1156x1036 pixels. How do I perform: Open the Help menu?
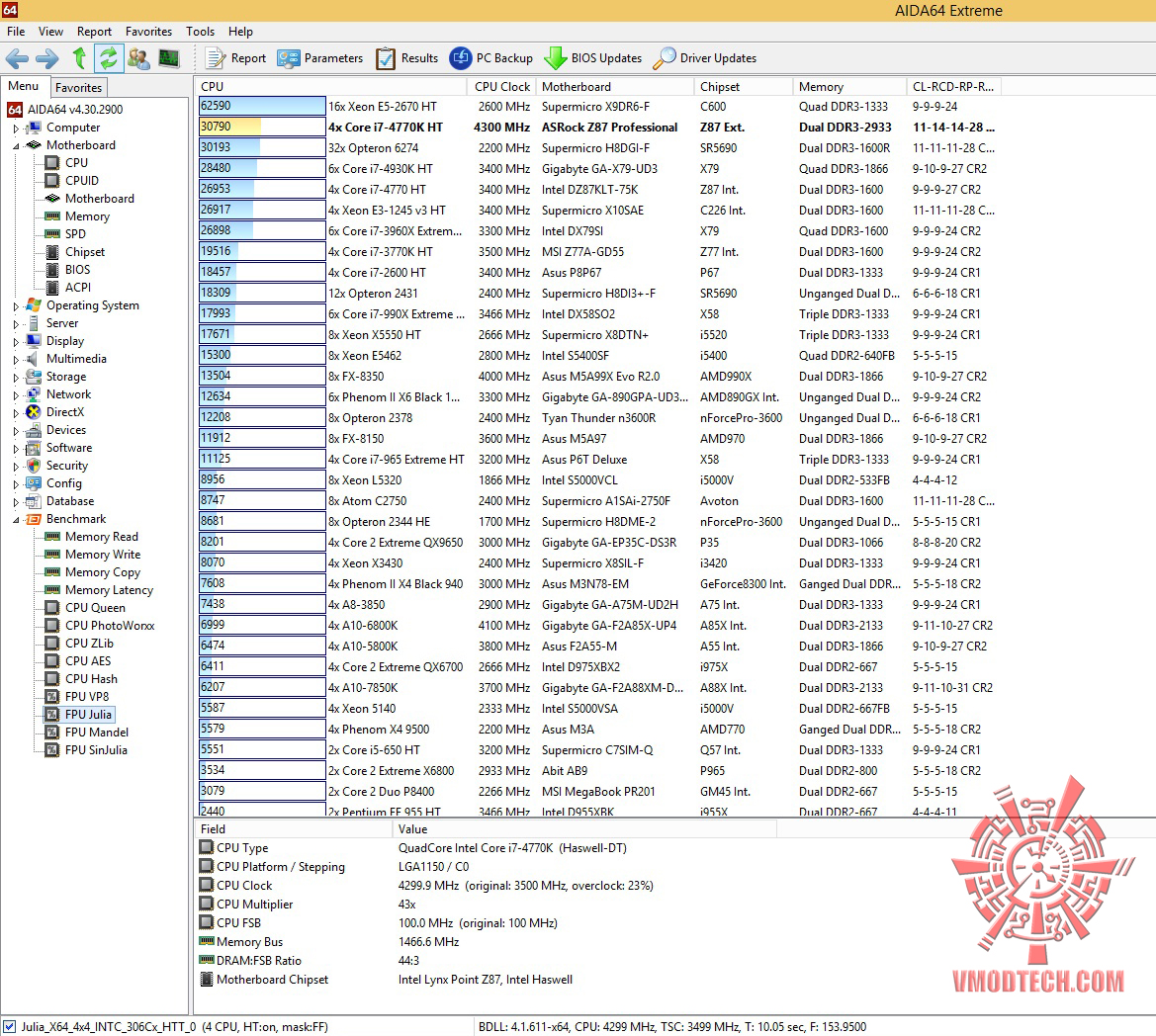tap(240, 32)
